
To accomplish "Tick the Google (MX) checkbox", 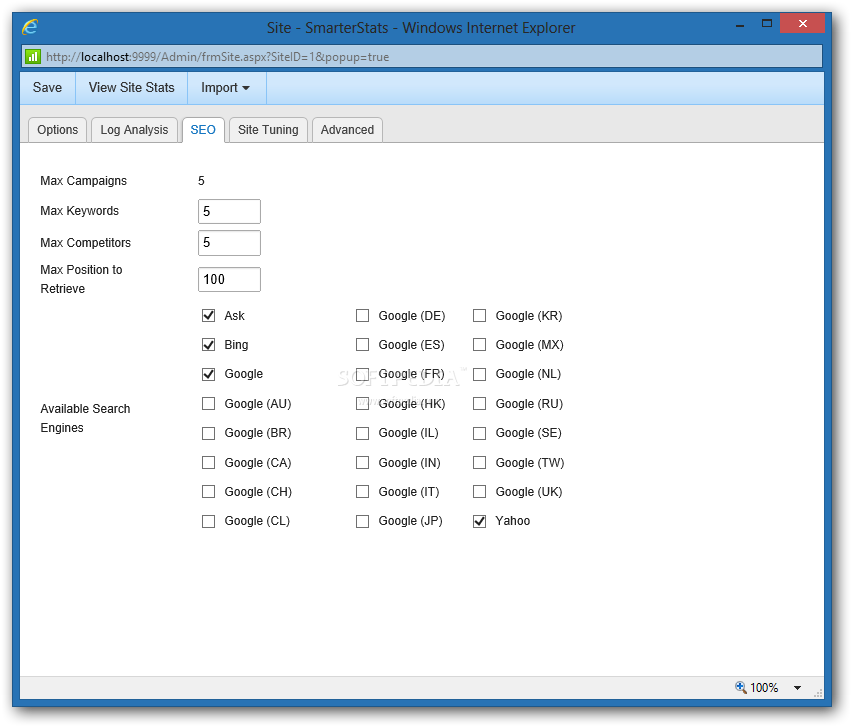I will [479, 344].
